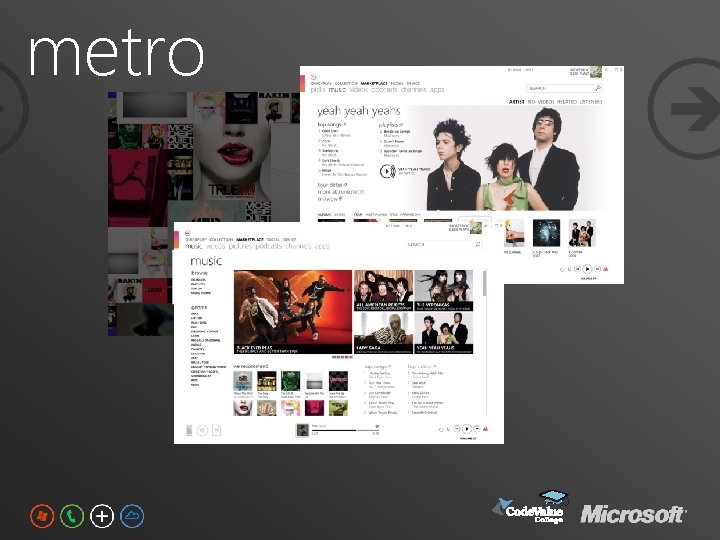Skip to previous track in artist window

tap(578, 269)
